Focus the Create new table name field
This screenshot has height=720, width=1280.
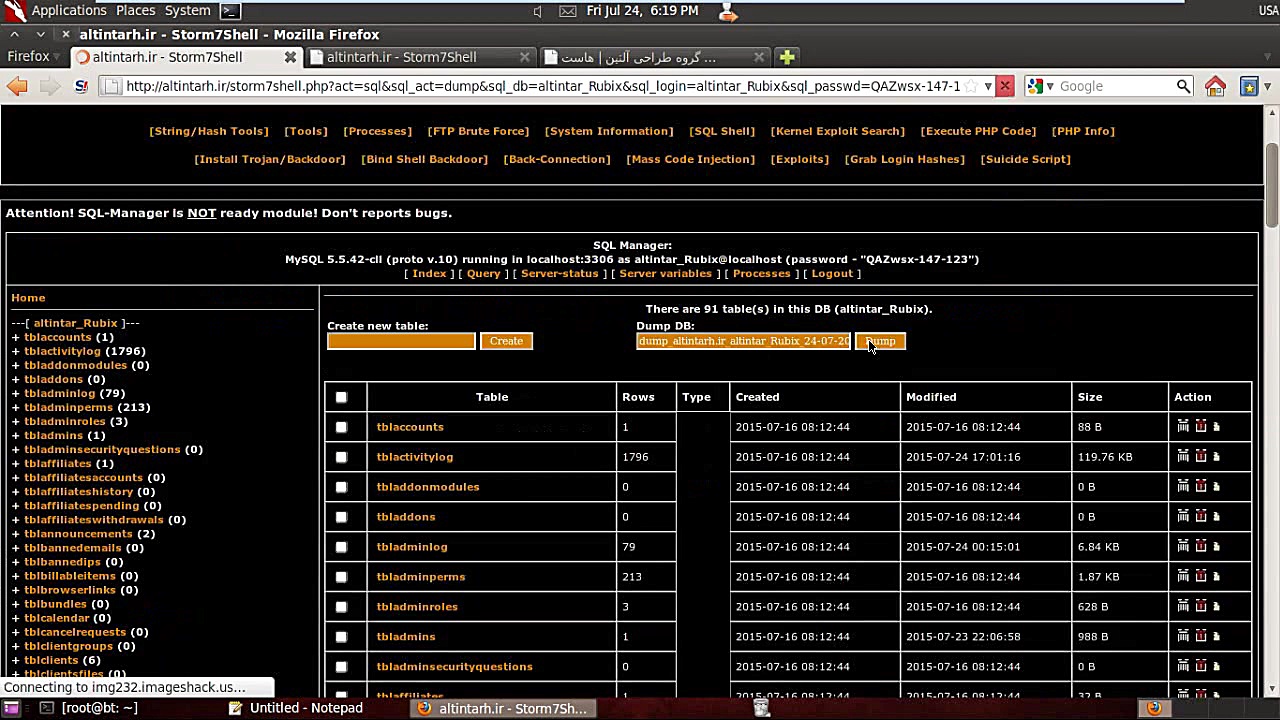coord(401,341)
